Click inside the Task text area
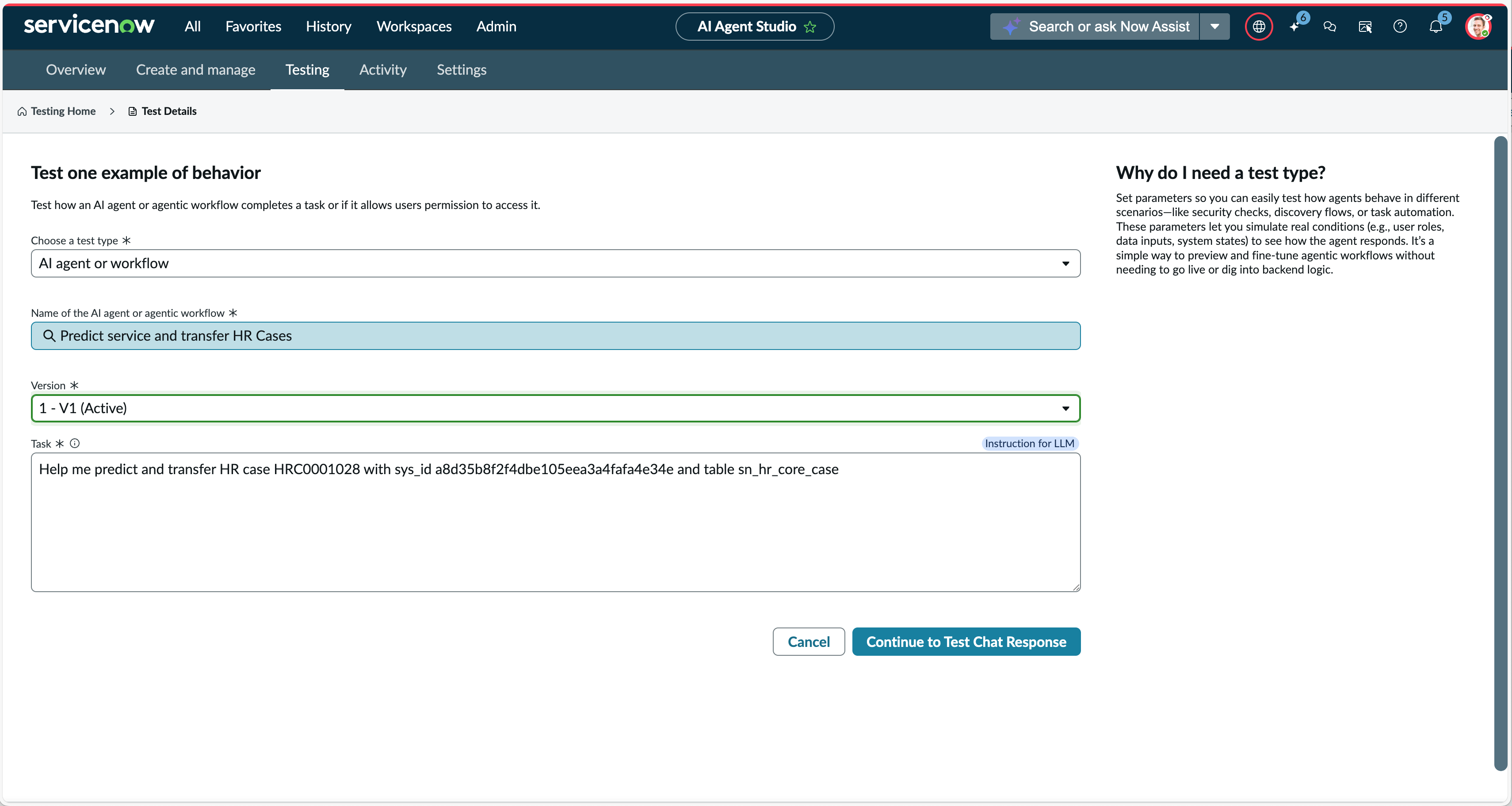 [555, 522]
